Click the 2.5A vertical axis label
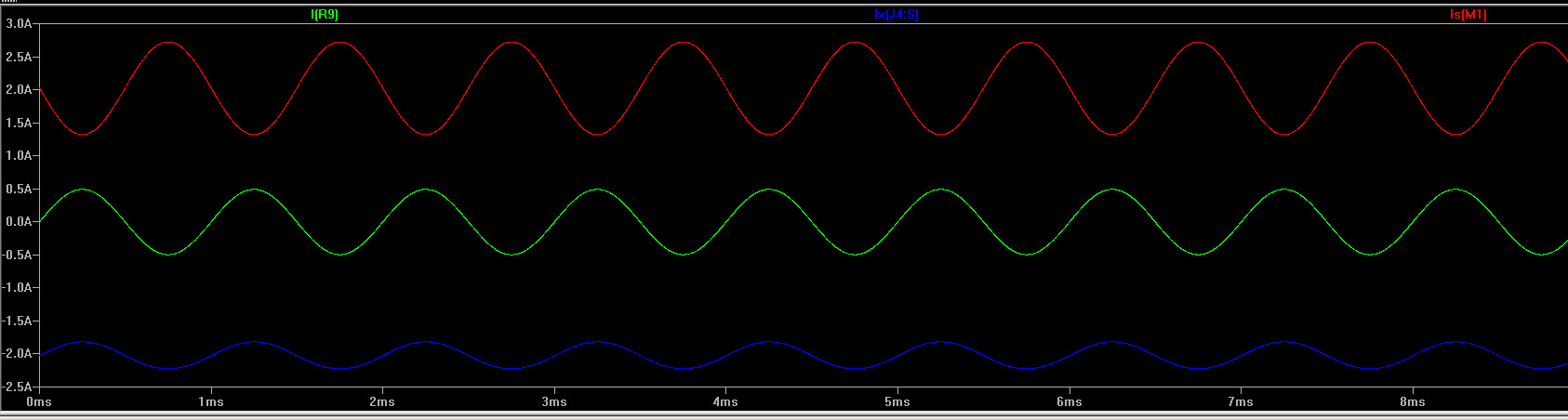Viewport: 1568px width, 420px height. tap(19, 57)
